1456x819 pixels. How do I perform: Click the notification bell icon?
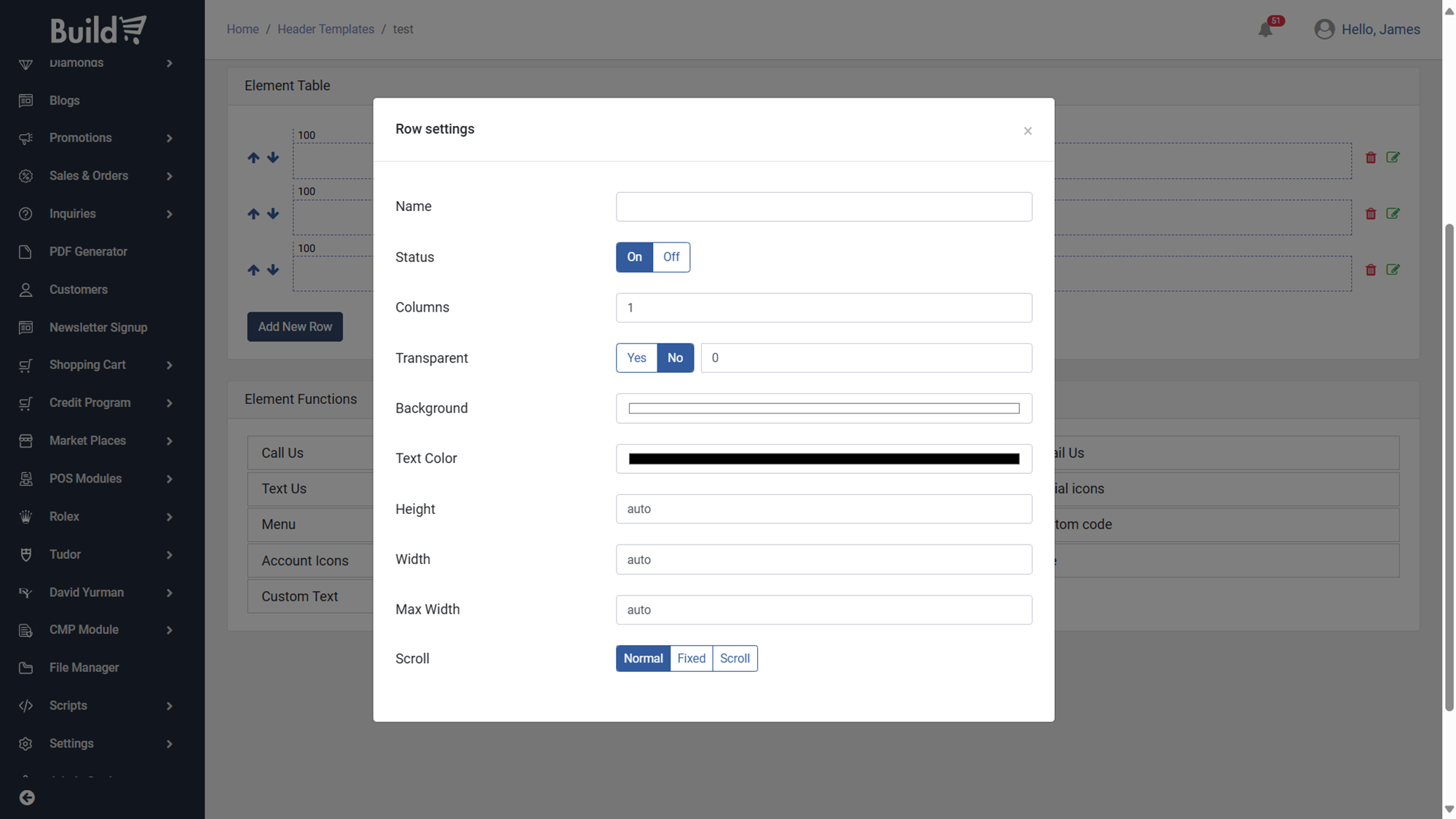(1265, 29)
